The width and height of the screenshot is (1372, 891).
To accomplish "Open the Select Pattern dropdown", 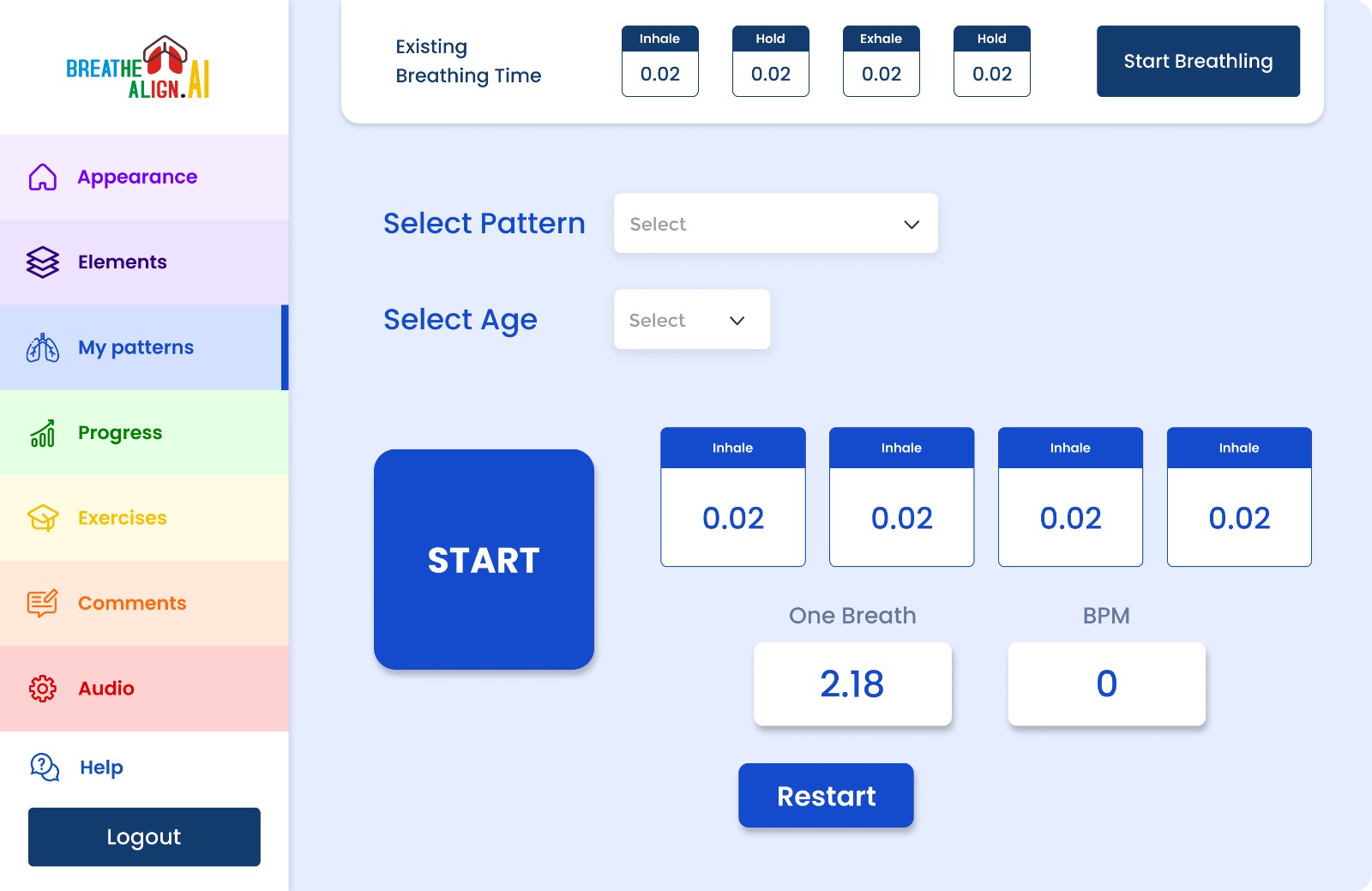I will coord(775,224).
